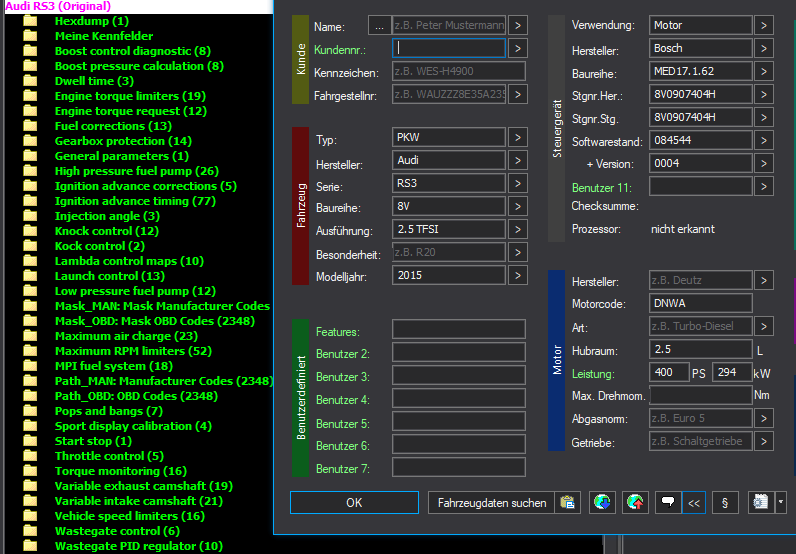Click the folder icon beside Torque monitoring (16)
The height and width of the screenshot is (554, 796).
(30, 471)
